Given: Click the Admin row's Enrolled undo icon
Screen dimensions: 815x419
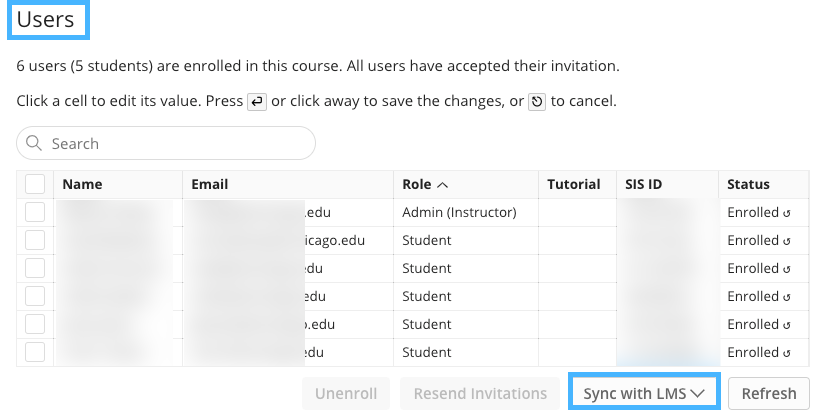Looking at the screenshot, I should click(x=788, y=213).
